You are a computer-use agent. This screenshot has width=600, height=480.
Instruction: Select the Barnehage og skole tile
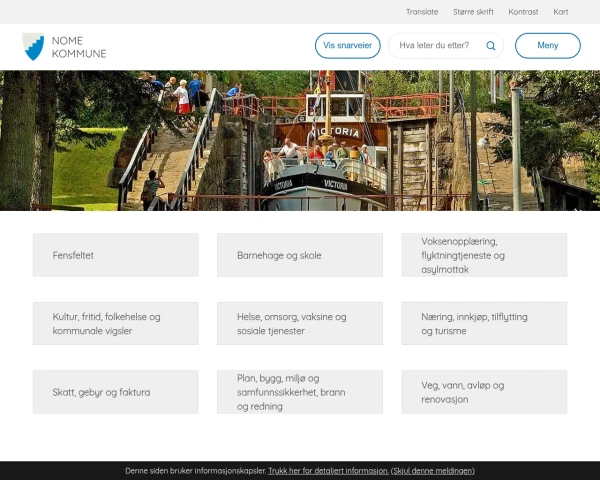[x=299, y=255]
